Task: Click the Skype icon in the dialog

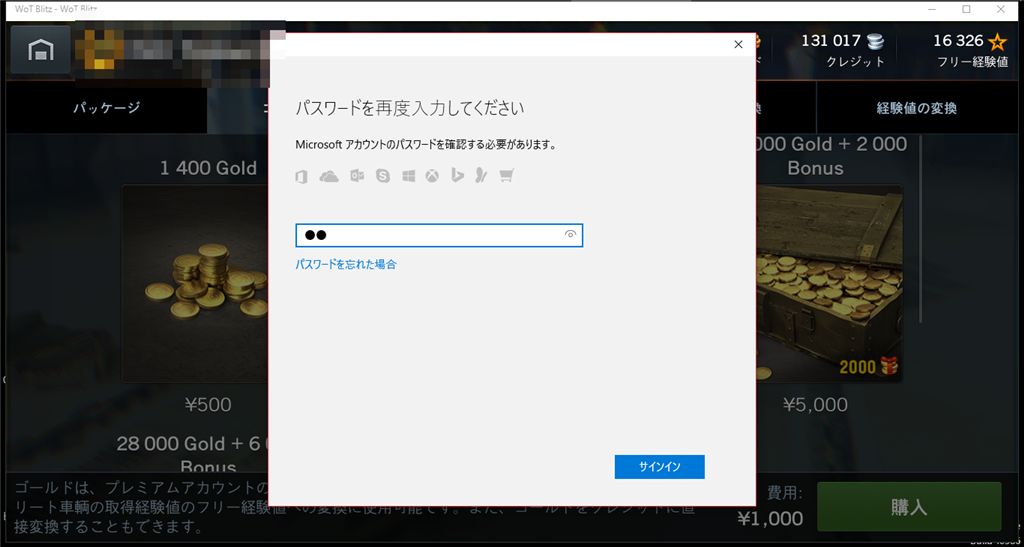Action: (x=383, y=176)
